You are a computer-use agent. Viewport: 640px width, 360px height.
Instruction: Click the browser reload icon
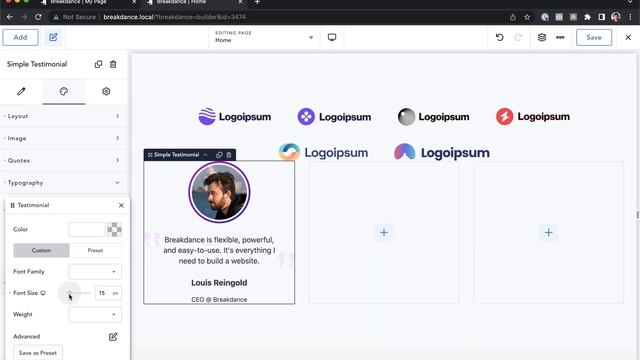[x=38, y=17]
